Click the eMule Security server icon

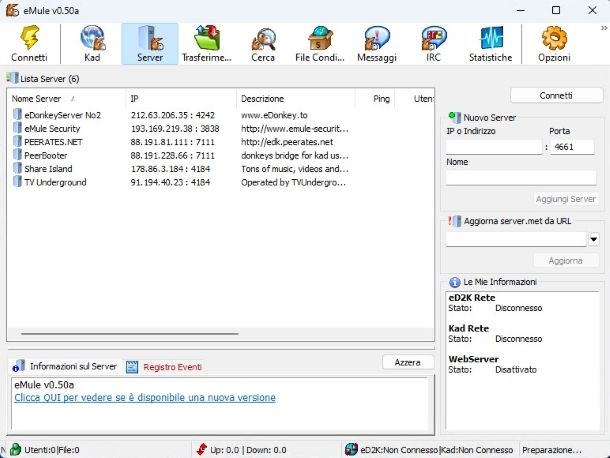point(18,128)
